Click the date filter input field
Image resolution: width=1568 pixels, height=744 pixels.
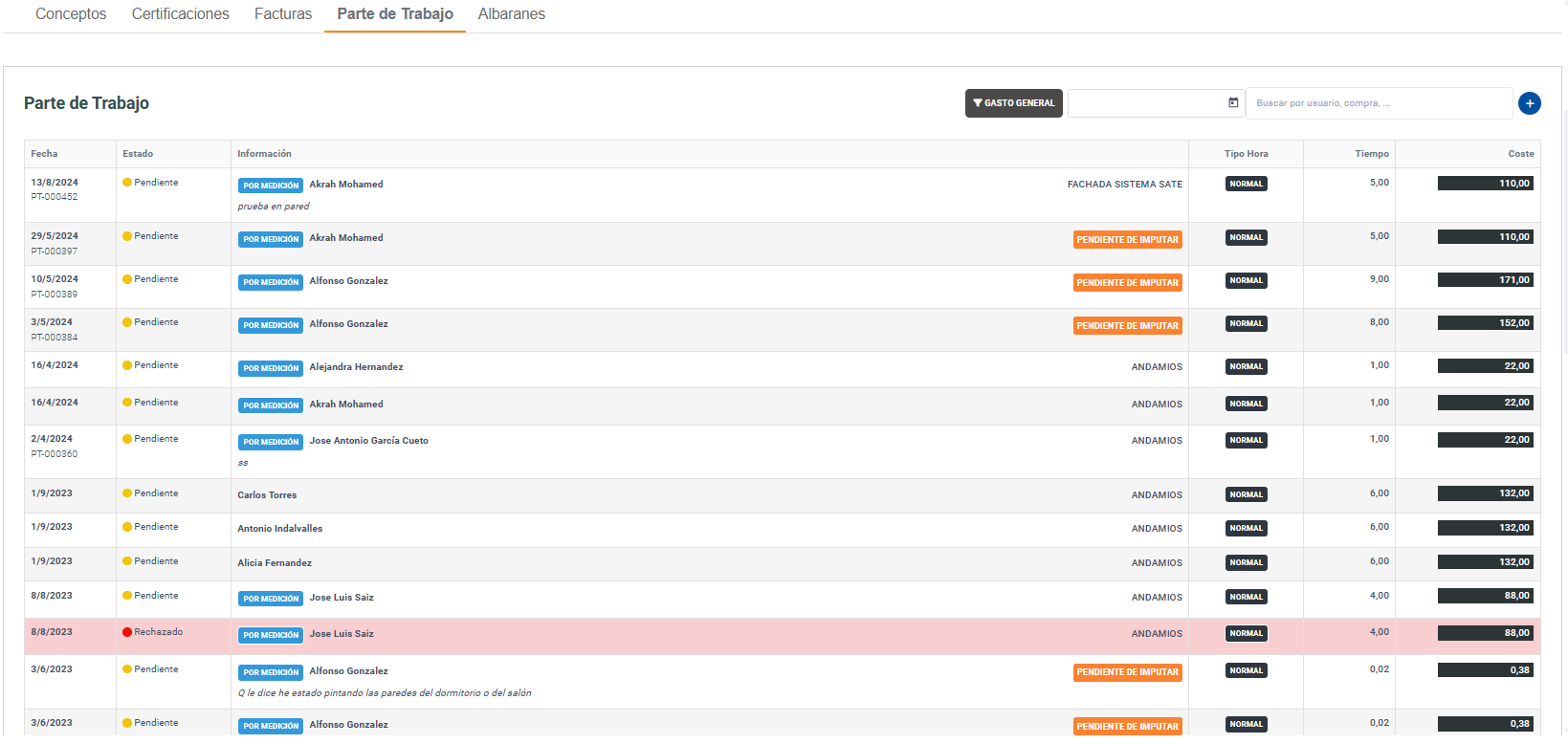1145,103
